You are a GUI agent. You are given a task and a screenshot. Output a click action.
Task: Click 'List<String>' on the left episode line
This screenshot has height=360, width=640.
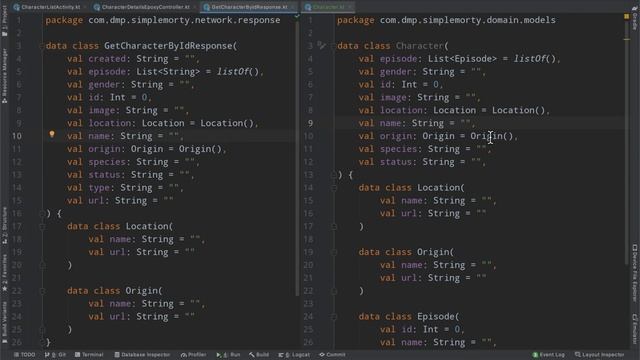(x=168, y=71)
